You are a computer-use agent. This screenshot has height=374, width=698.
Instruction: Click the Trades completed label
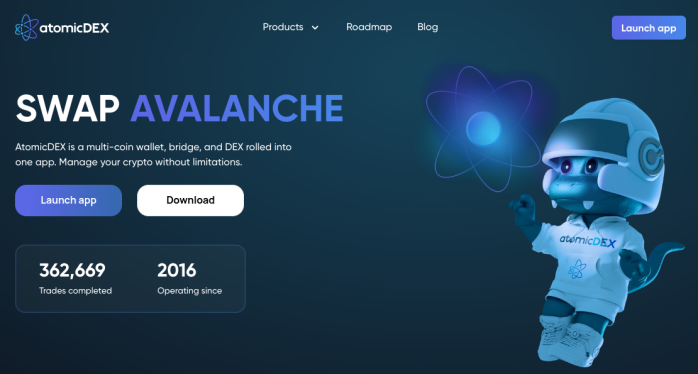(x=76, y=291)
